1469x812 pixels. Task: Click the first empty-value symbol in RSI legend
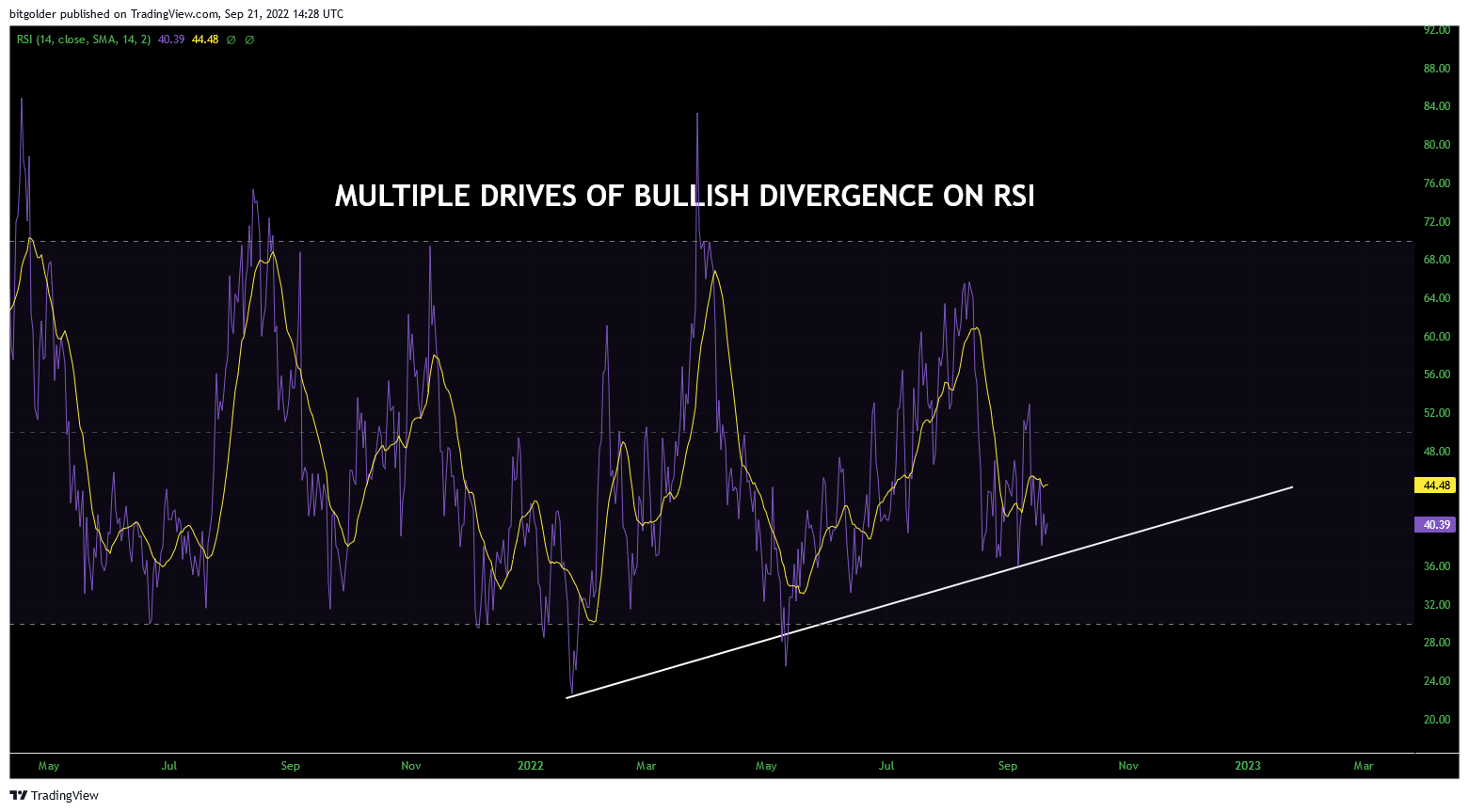tap(232, 40)
